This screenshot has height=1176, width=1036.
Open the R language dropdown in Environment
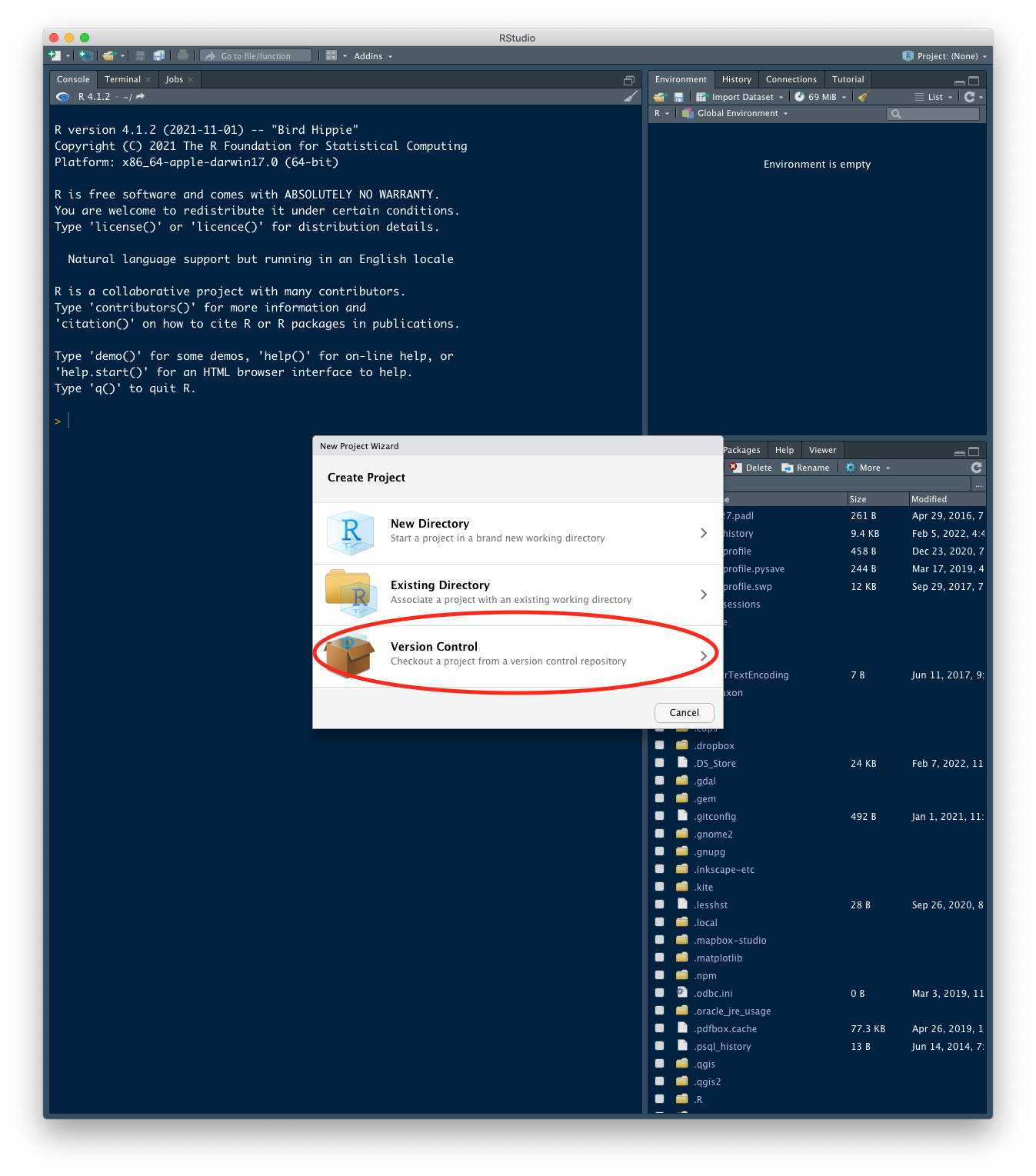661,113
